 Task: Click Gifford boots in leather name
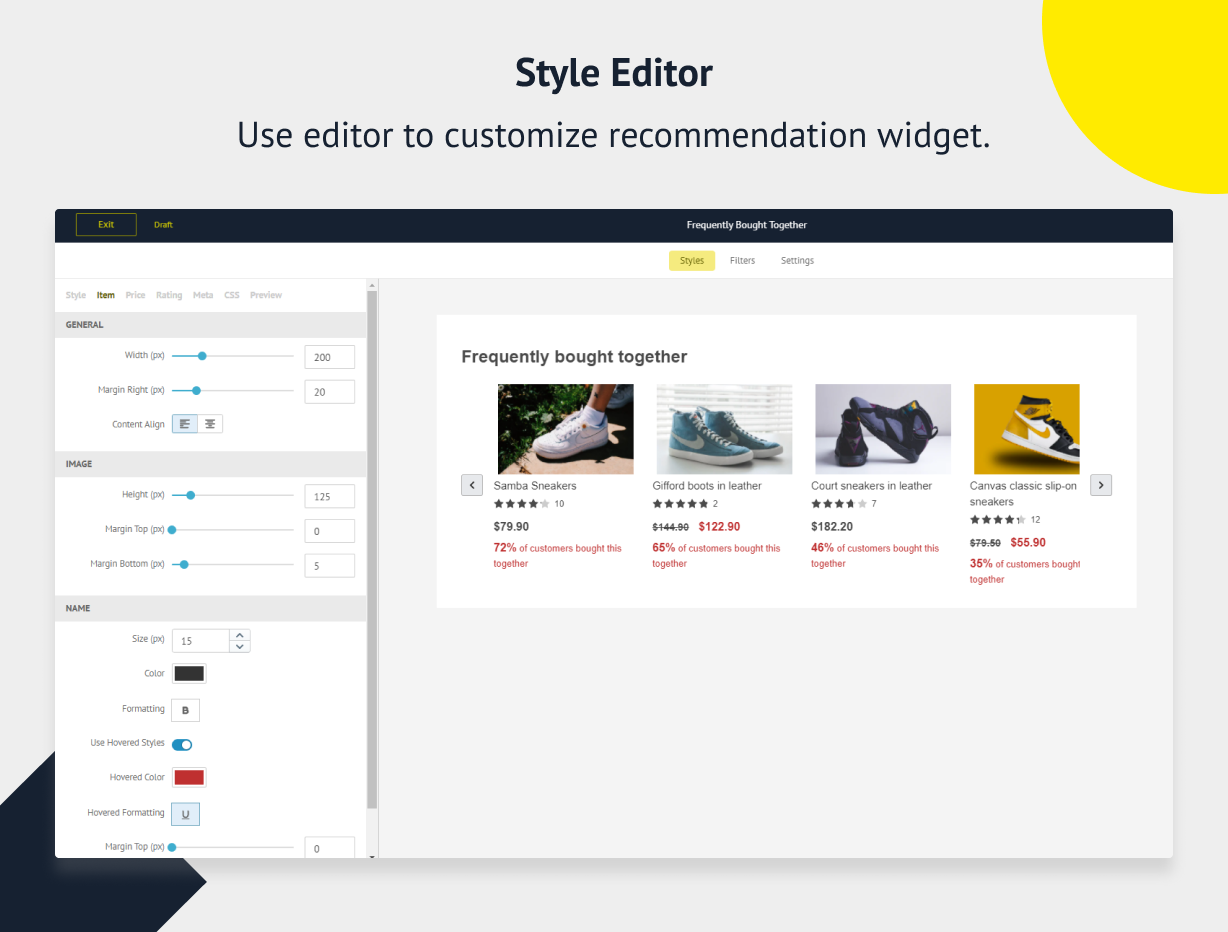[707, 486]
